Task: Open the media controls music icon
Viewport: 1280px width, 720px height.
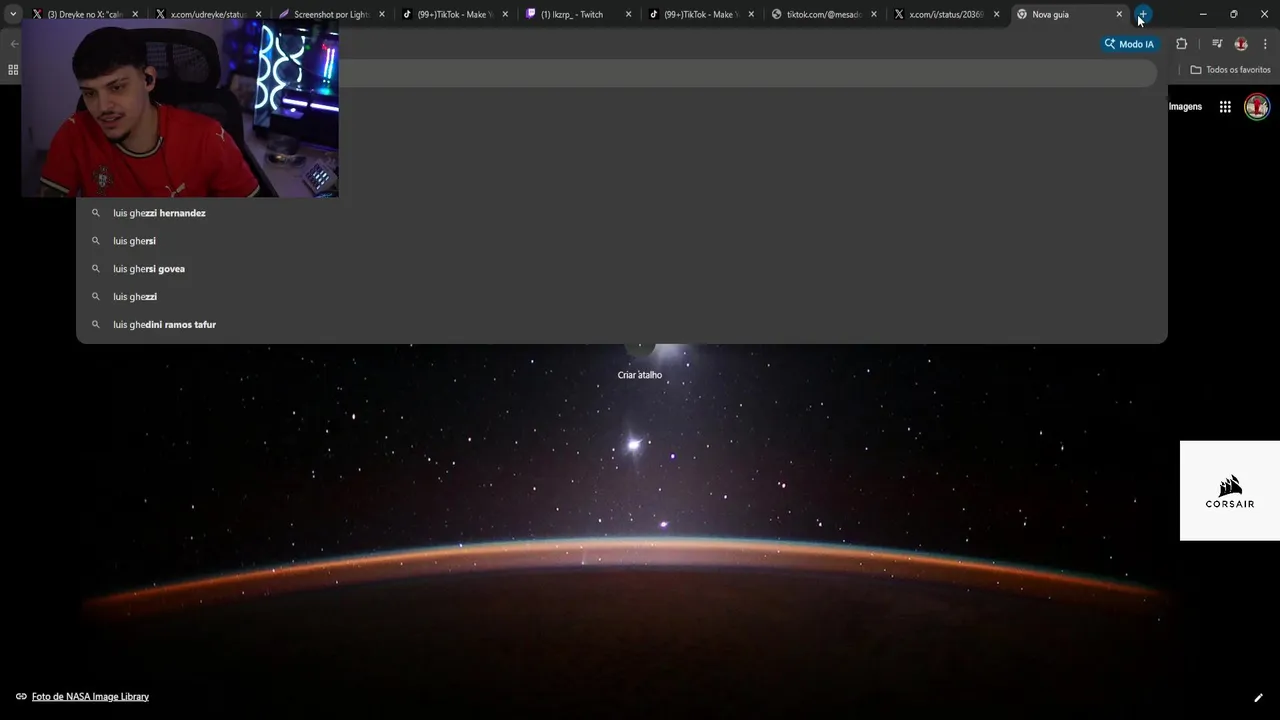Action: [1217, 44]
